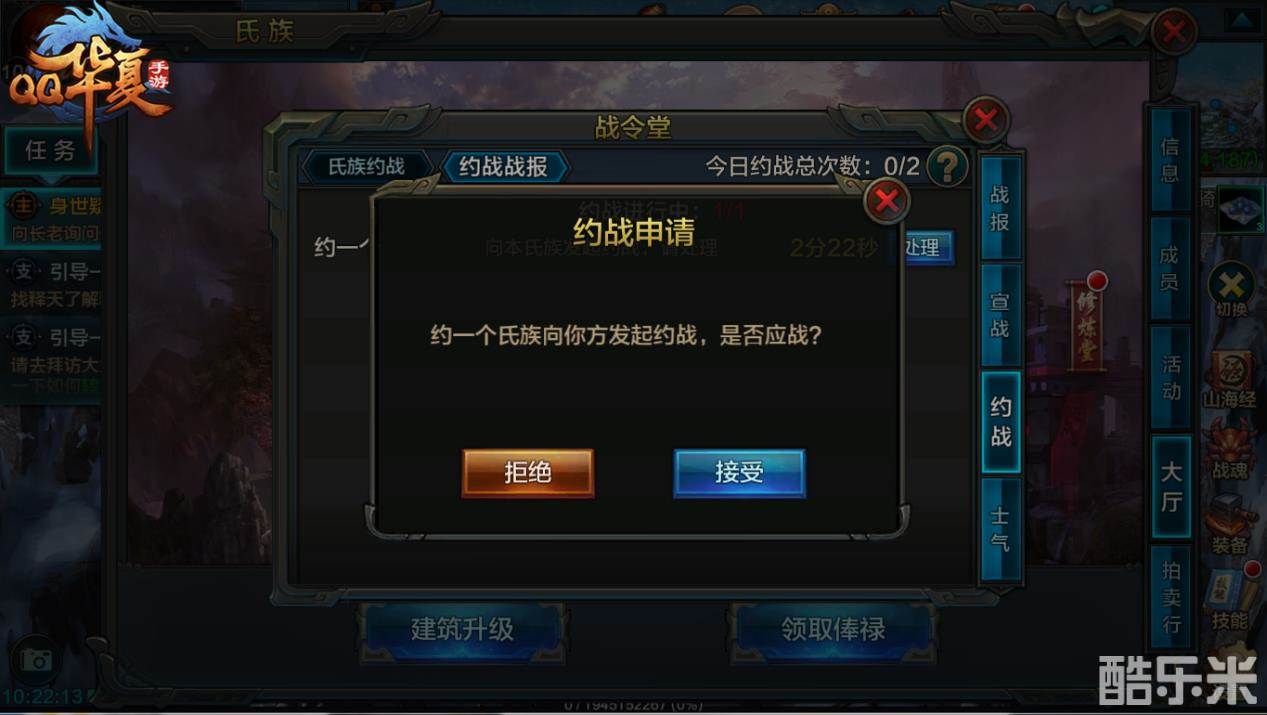Image resolution: width=1267 pixels, height=715 pixels.
Task: Open the 战报 side tab
Action: click(1000, 208)
